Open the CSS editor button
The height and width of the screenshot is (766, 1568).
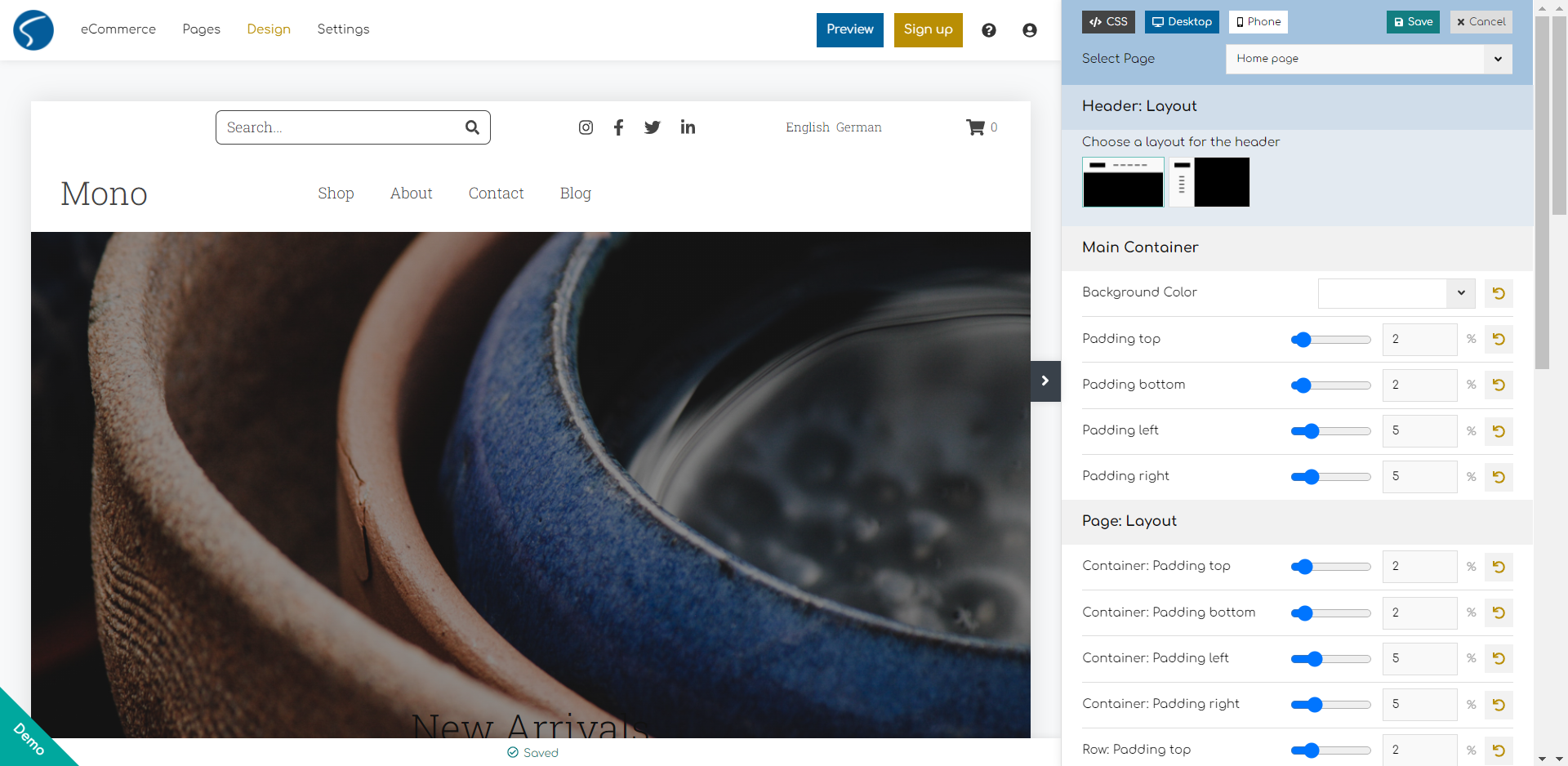(x=1108, y=22)
